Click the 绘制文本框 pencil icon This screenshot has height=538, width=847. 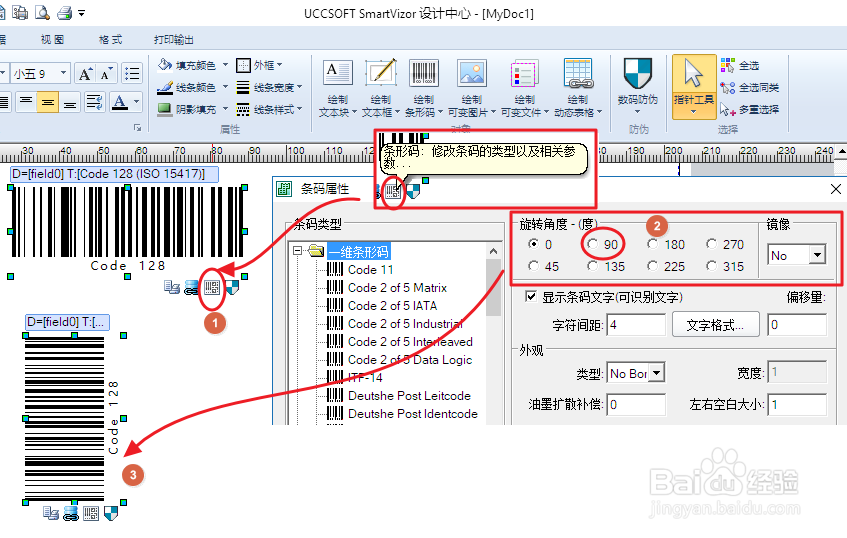coord(381,73)
